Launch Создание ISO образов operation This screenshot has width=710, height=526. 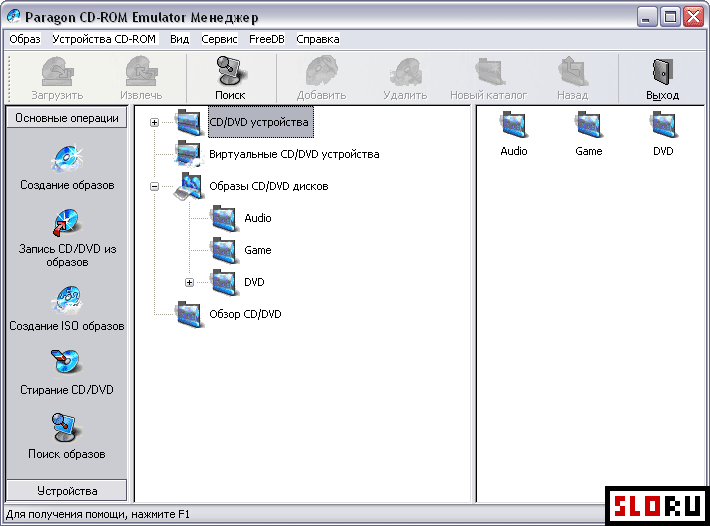tap(67, 301)
